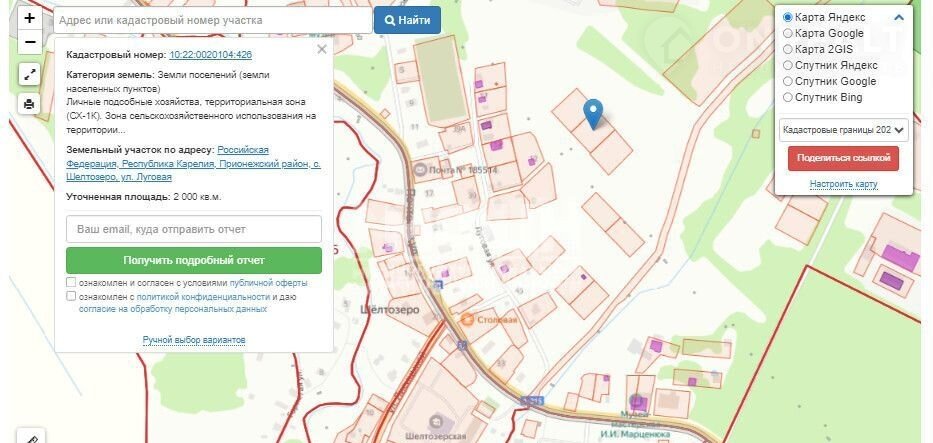Toggle fullscreen map view

(x=29, y=74)
